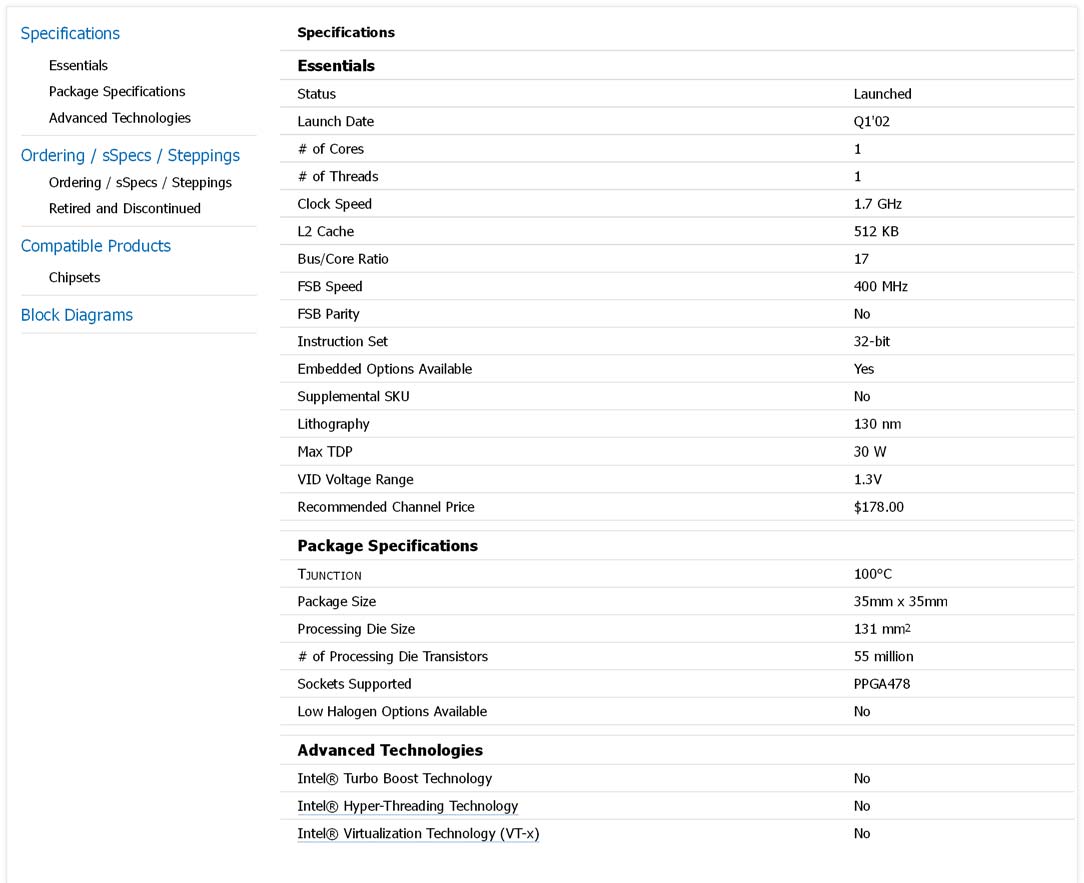Screen dimensions: 1084x883
Task: Open Retired and Discontinued link
Action: [125, 208]
